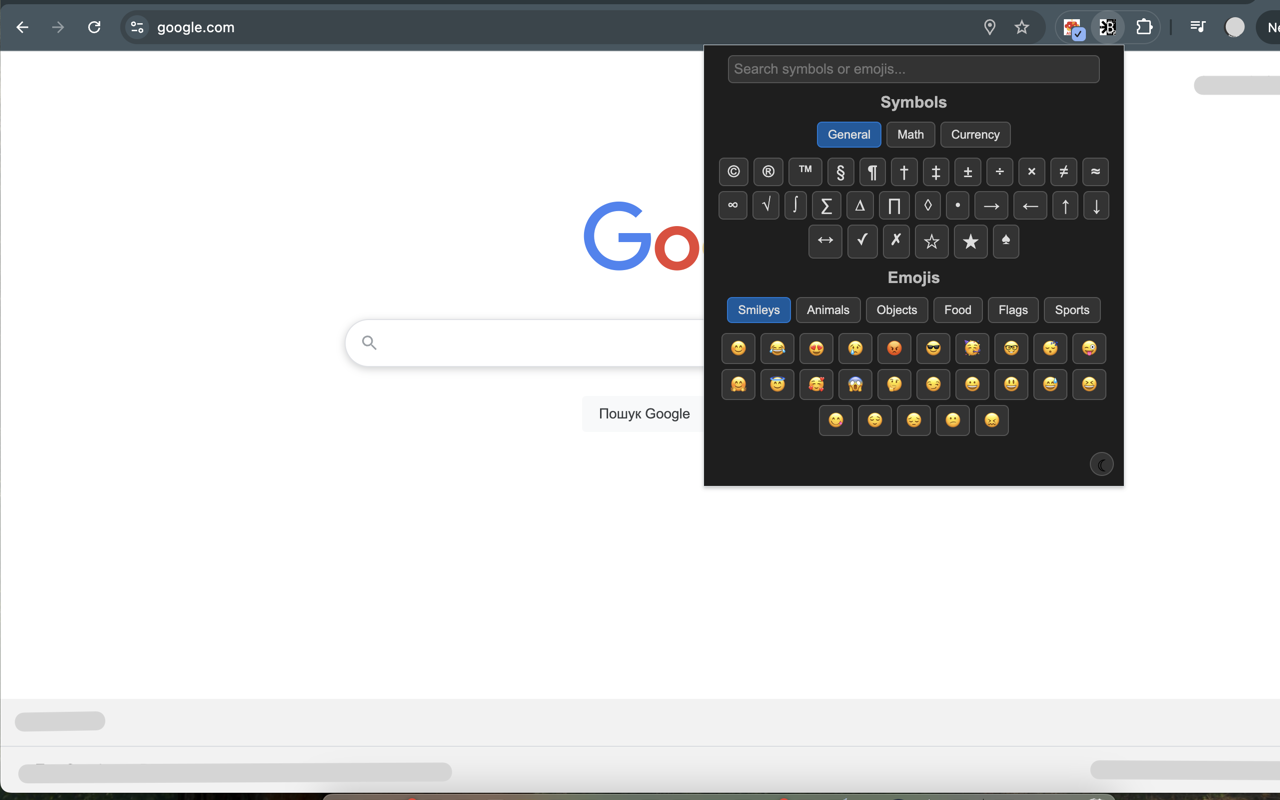Choose the section § symbol

[x=840, y=172]
